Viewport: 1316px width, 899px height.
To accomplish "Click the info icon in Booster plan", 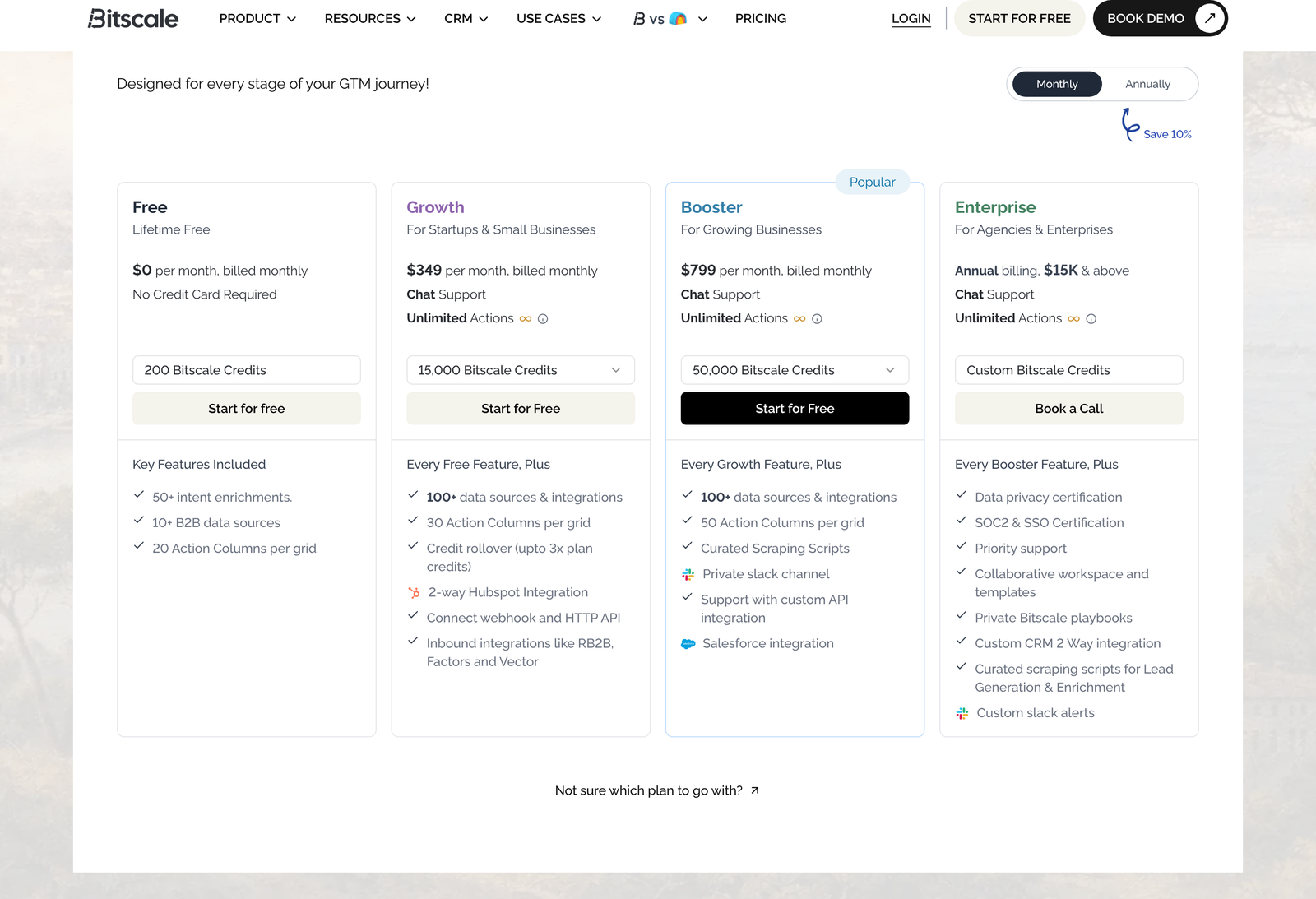I will click(x=817, y=319).
